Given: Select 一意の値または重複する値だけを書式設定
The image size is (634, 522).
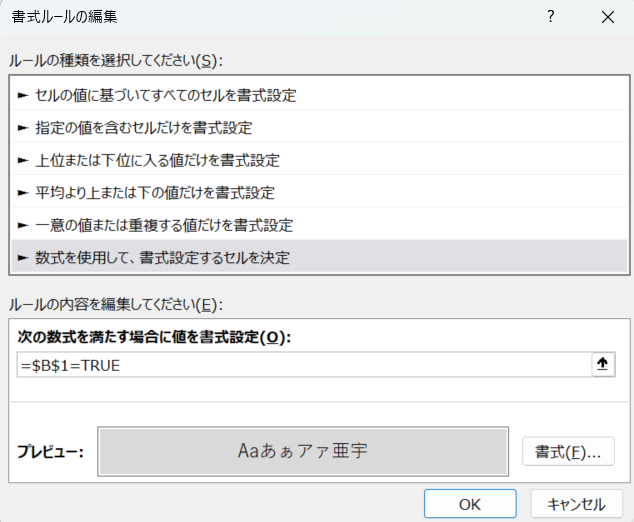Looking at the screenshot, I should (x=164, y=224).
